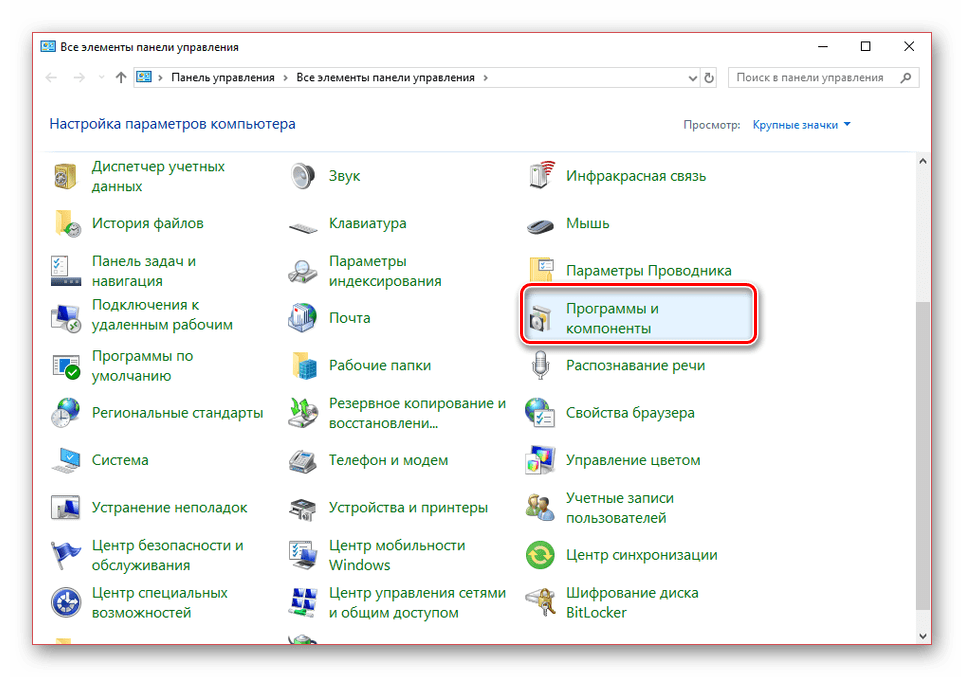Open the Region globe icon (Региональные стандарты)
Image resolution: width=964 pixels, height=677 pixels.
66,413
